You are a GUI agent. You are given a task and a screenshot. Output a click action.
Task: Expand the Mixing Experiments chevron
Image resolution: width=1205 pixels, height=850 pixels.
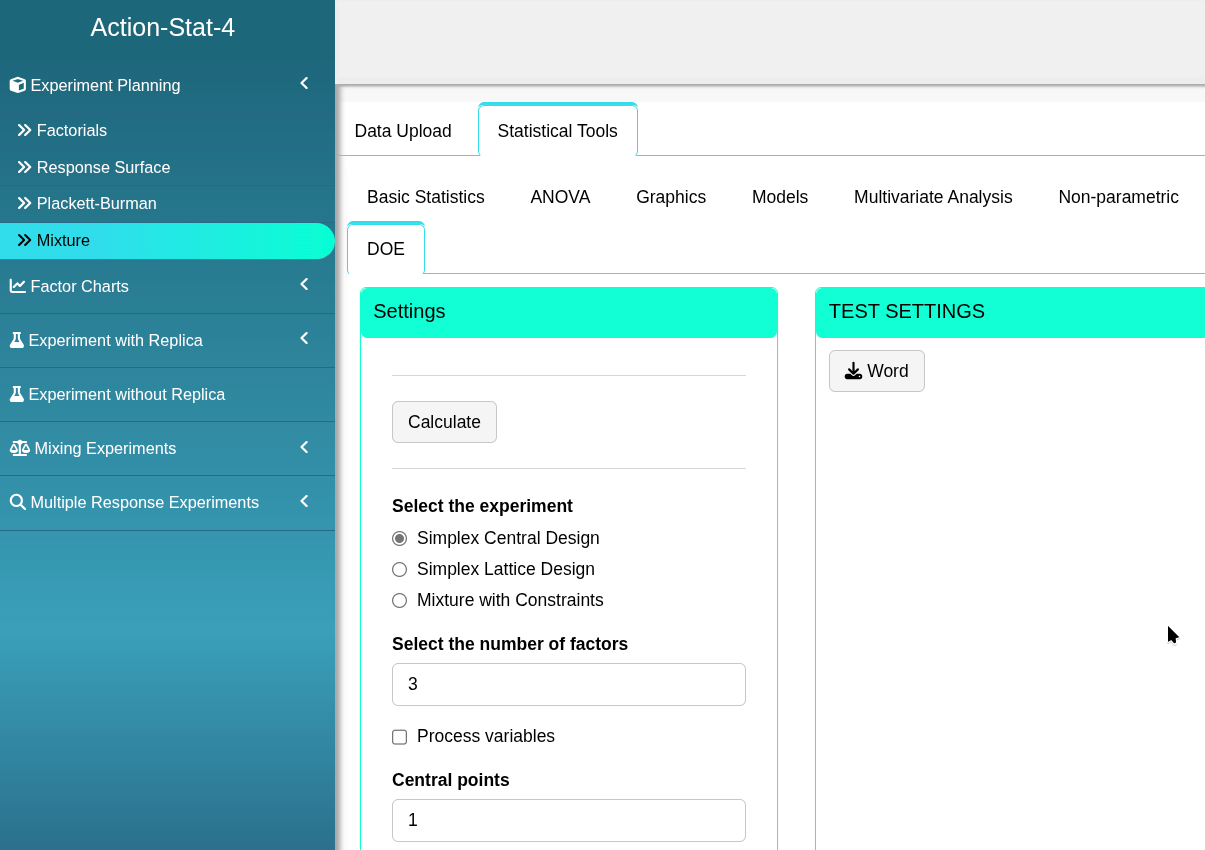click(304, 447)
